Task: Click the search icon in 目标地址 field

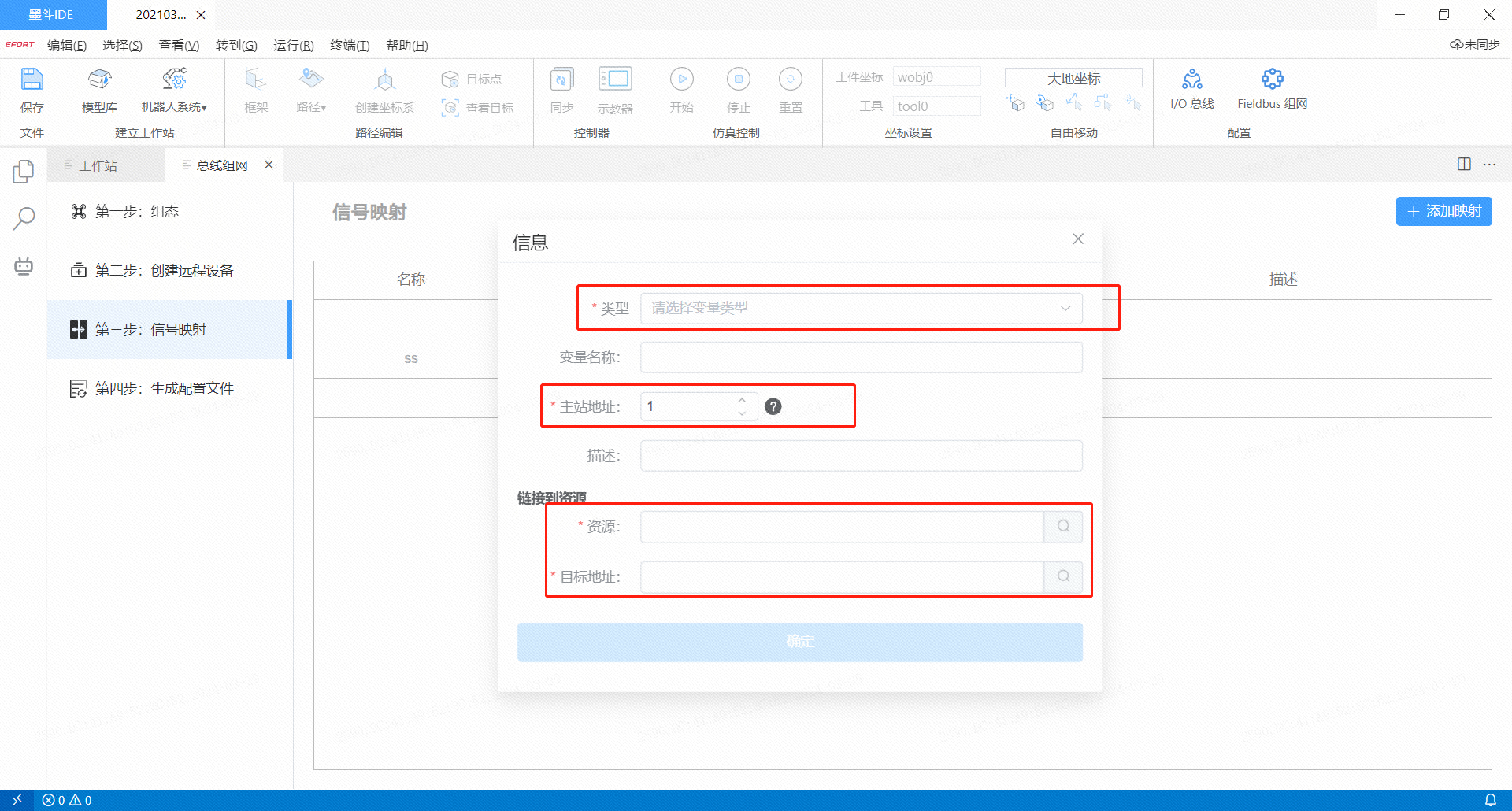Action: (1063, 576)
